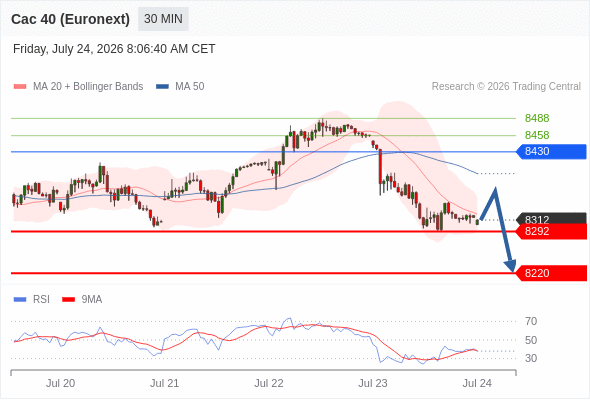Screen dimensions: 590x400
Task: Click the RSI 70 level label
Action: [531, 321]
